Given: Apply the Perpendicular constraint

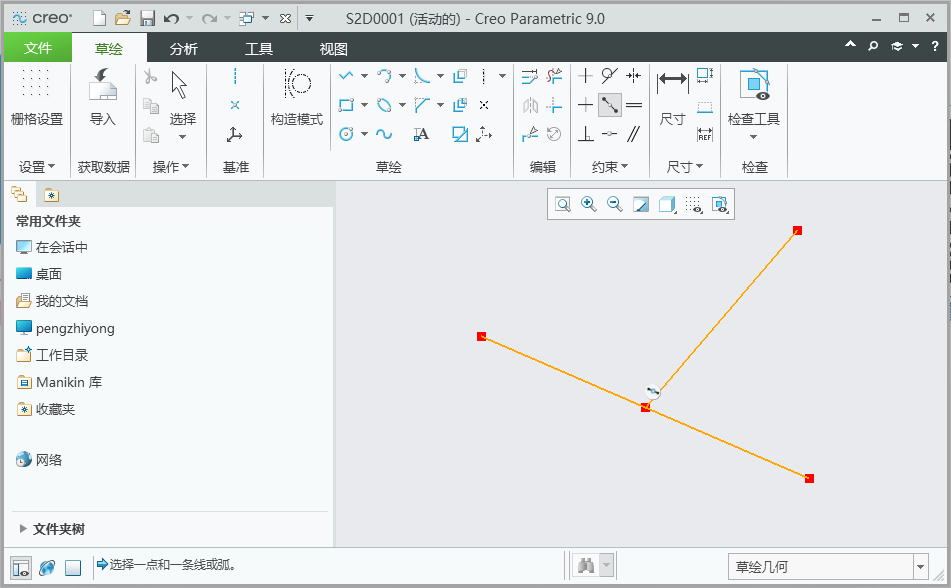Looking at the screenshot, I should (585, 134).
